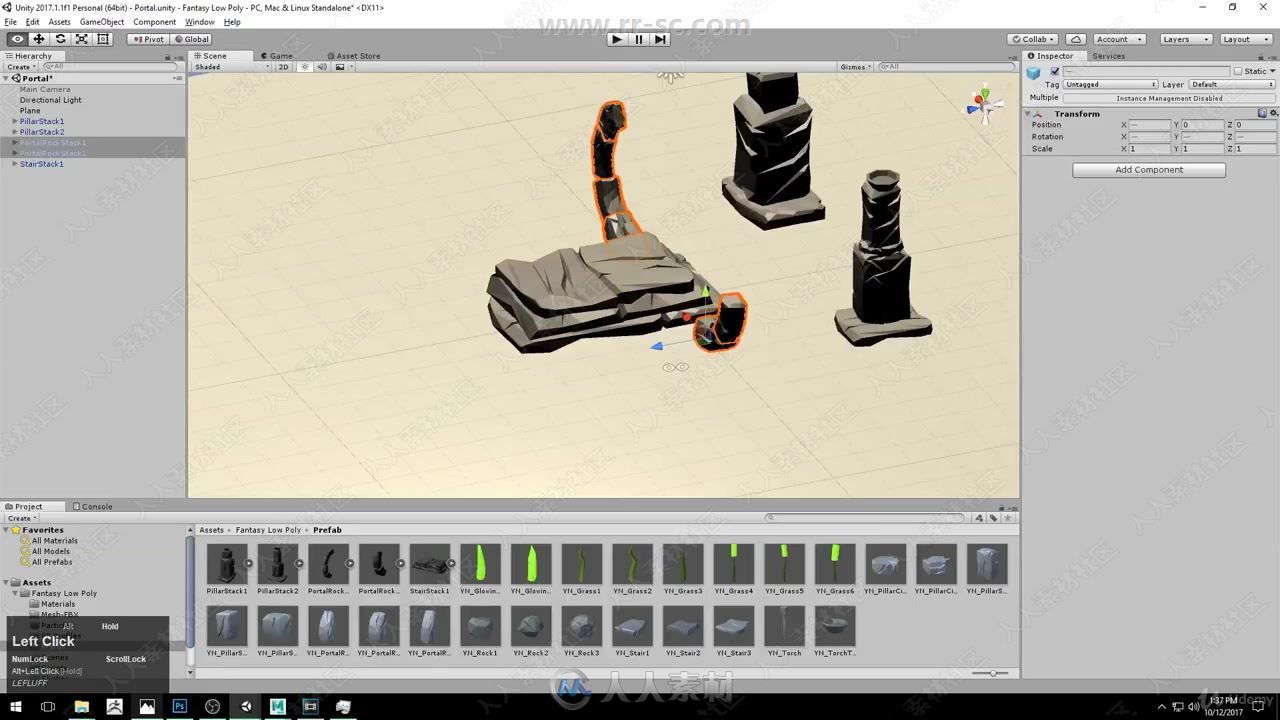1280x720 pixels.
Task: Open File Explorer from the taskbar
Action: [x=82, y=706]
